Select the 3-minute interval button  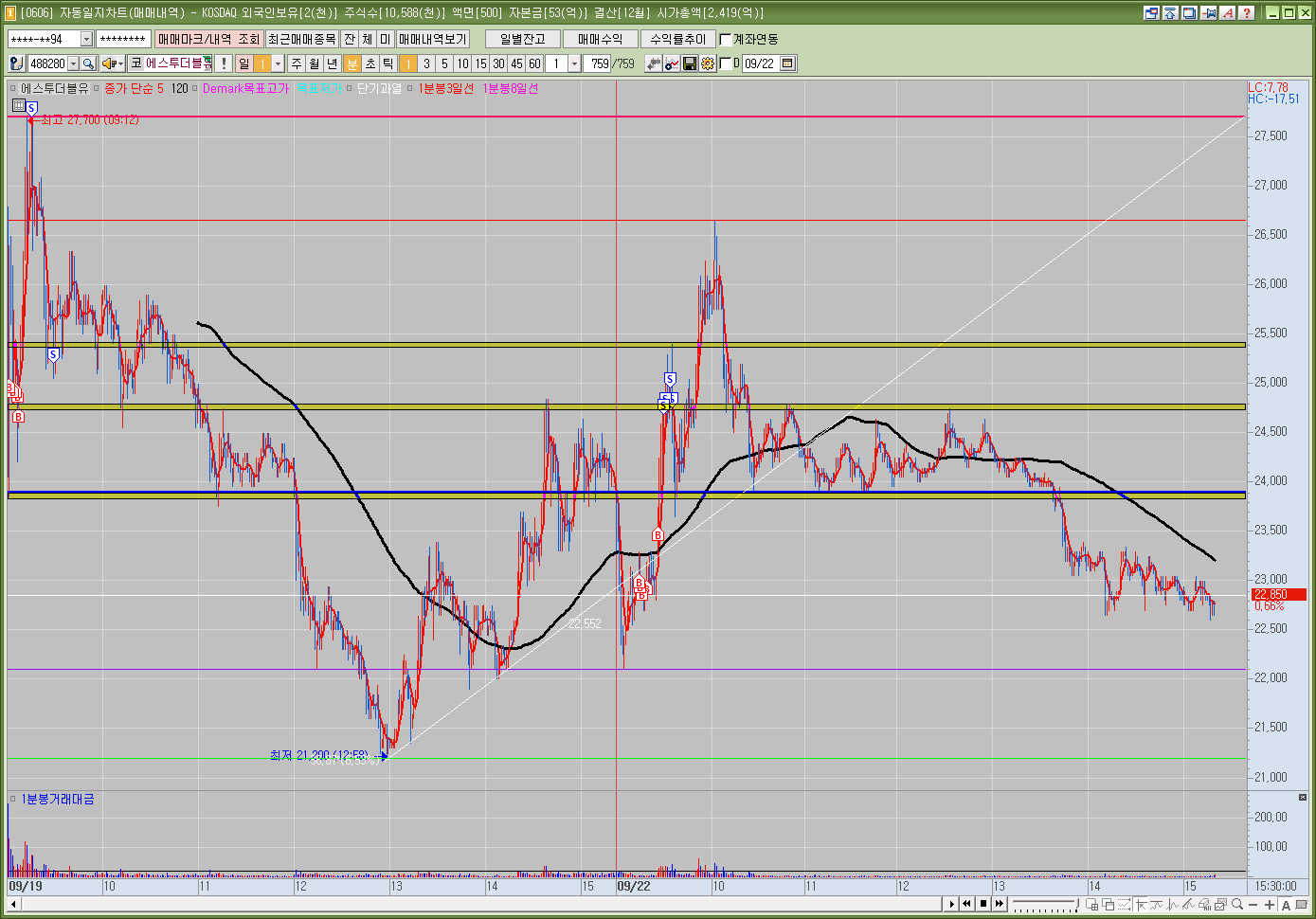426,63
